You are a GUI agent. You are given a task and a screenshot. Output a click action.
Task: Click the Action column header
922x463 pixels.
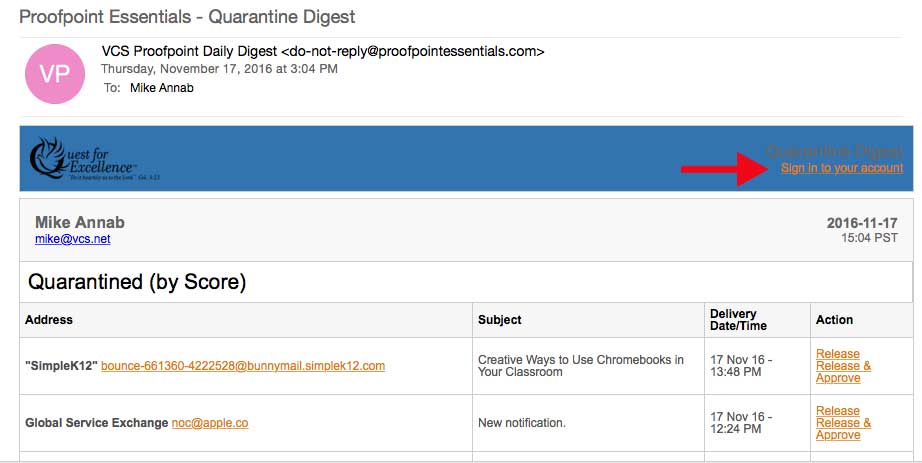tap(834, 320)
